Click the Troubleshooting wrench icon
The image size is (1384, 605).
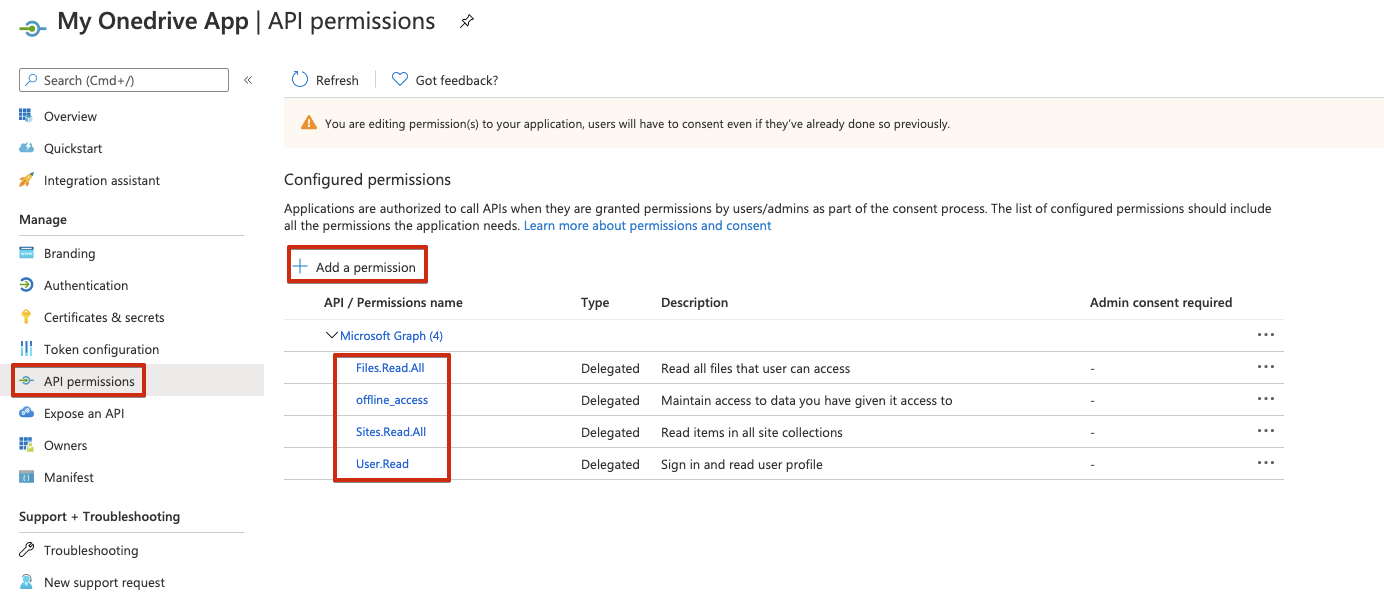point(26,550)
